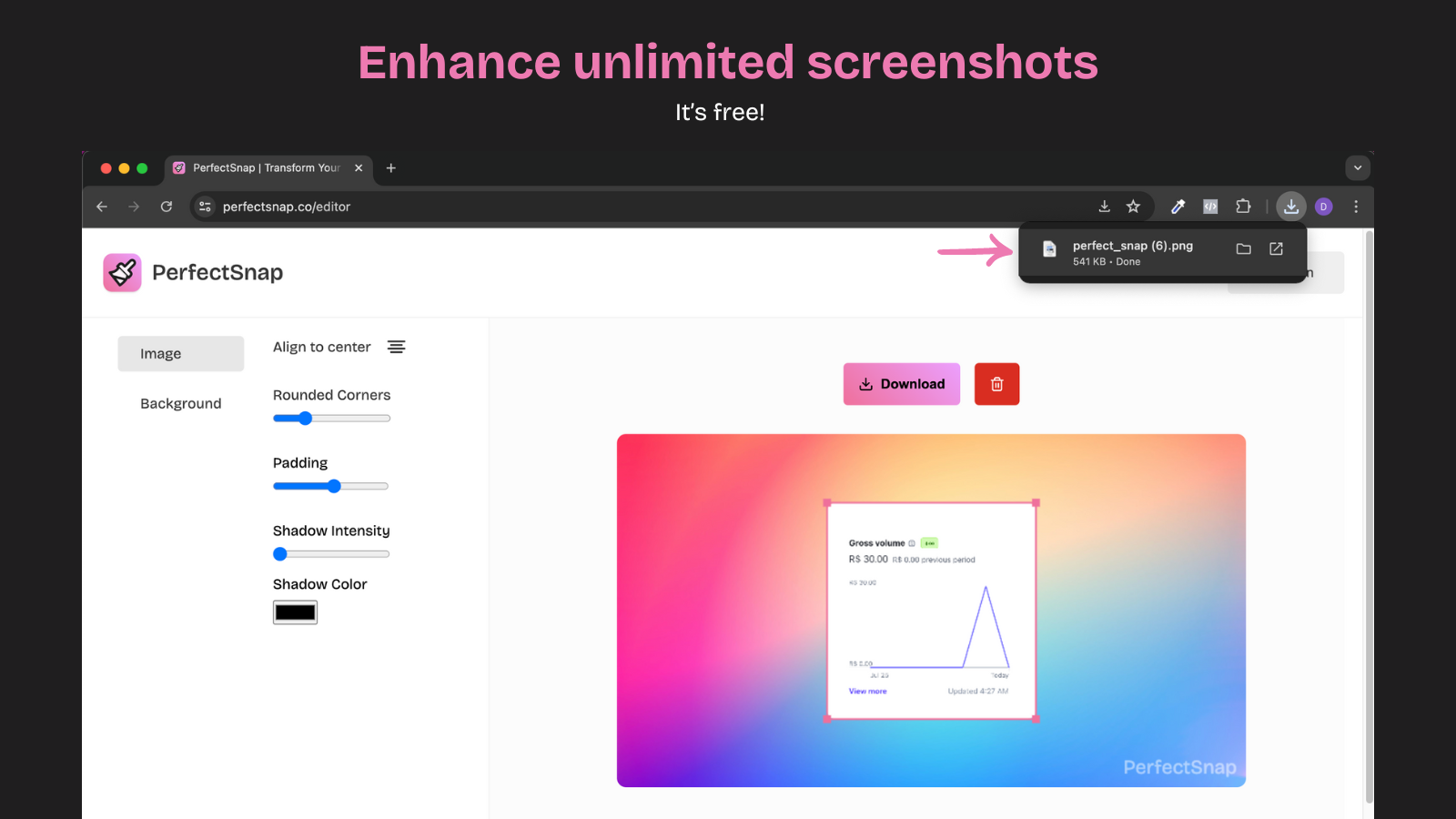
Task: Click the Padding label
Action: (x=300, y=463)
